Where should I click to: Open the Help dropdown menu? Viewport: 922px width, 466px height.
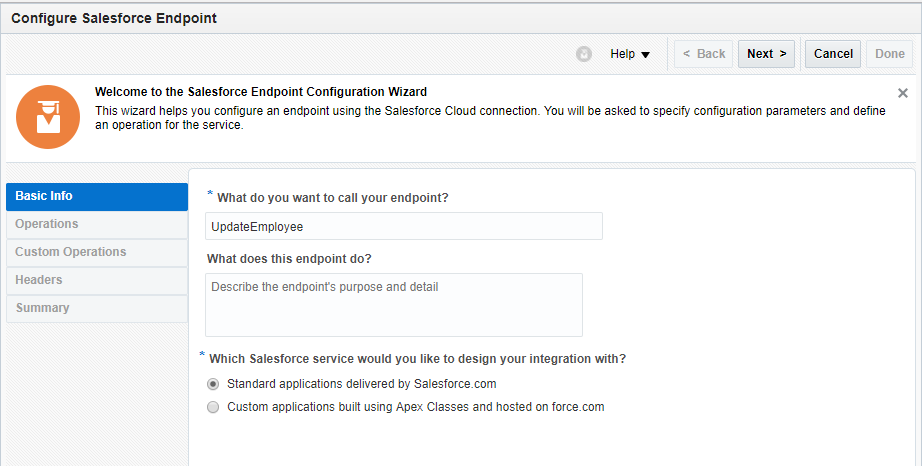tap(630, 54)
